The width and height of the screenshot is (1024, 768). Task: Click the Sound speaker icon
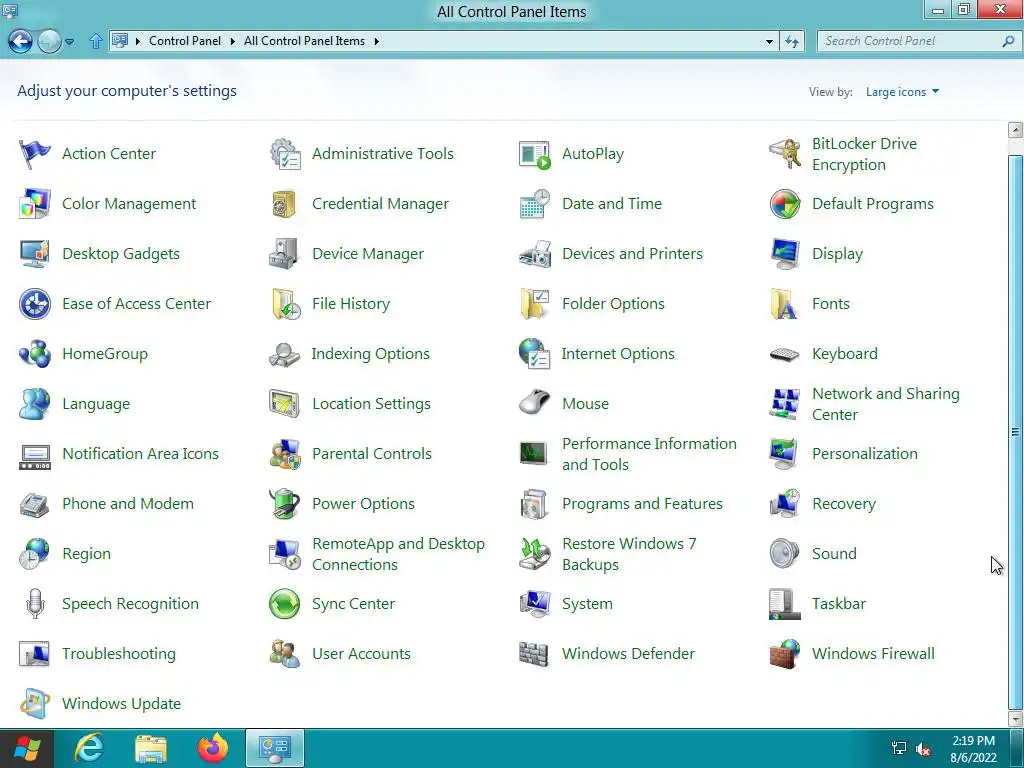pos(784,554)
